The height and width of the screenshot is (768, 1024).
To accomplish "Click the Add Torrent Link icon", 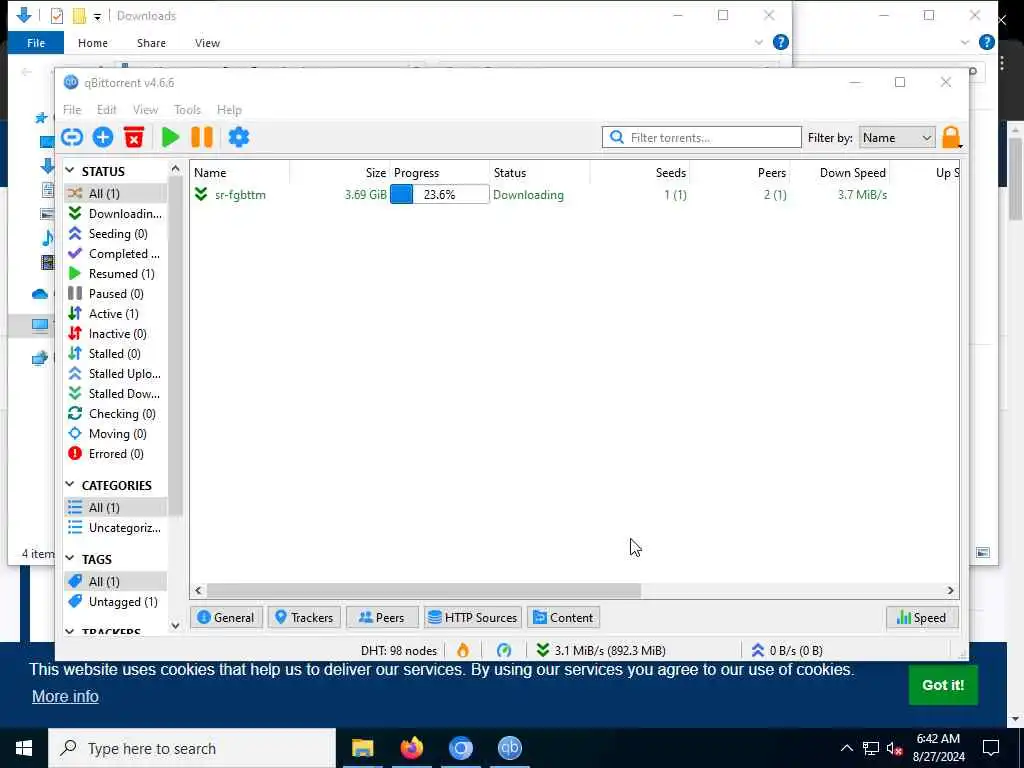I will (72, 137).
